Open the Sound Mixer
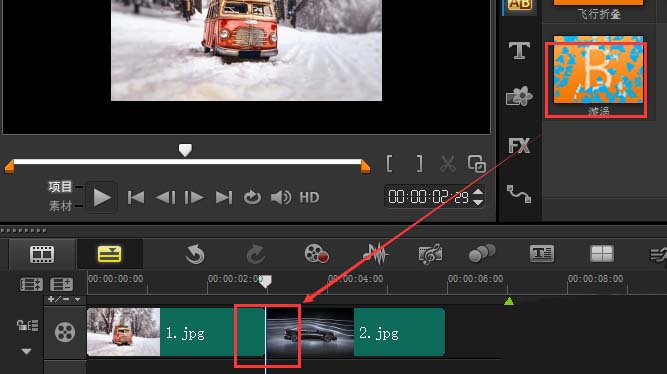The width and height of the screenshot is (667, 374). [x=375, y=254]
